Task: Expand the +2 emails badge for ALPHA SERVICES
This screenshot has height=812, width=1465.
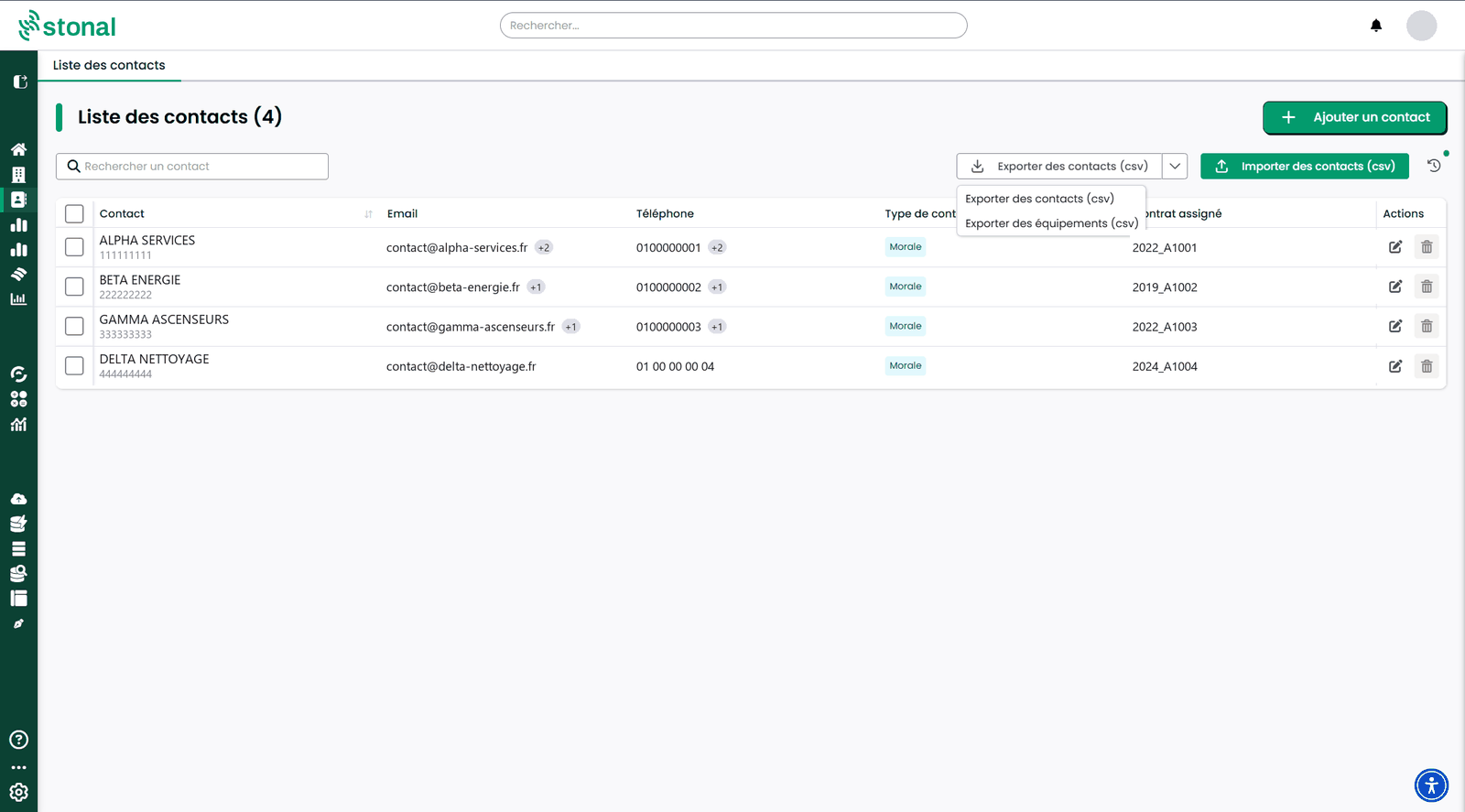Action: click(544, 247)
